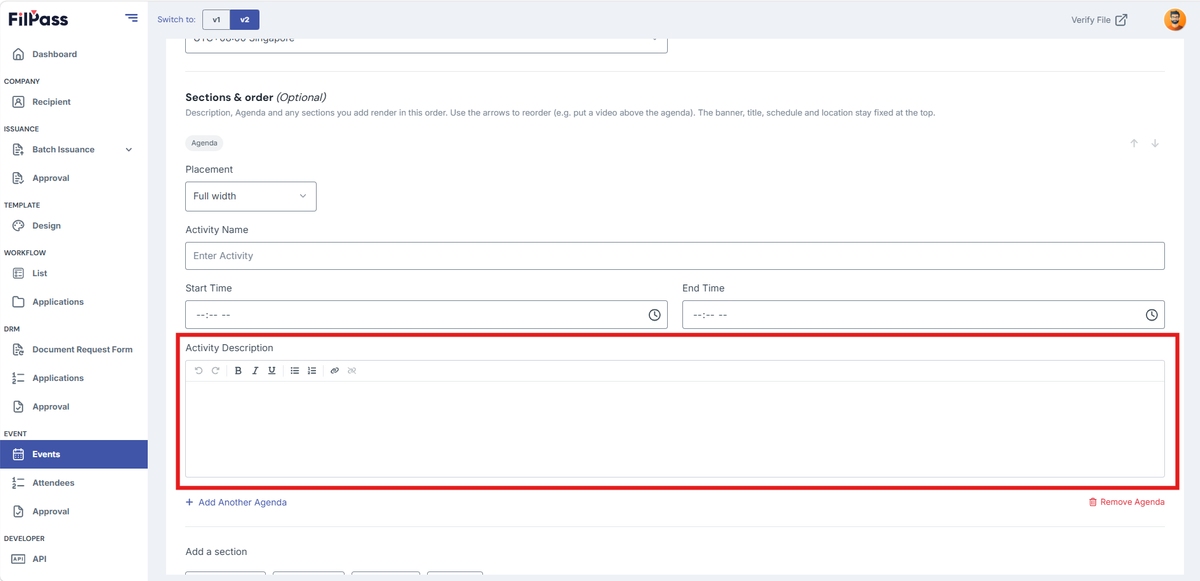Open Dashboard from the sidebar
The width and height of the screenshot is (1200, 581).
point(74,54)
